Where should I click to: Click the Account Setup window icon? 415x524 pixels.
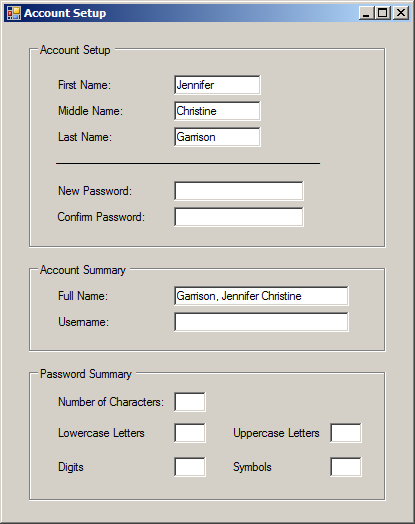click(x=14, y=13)
